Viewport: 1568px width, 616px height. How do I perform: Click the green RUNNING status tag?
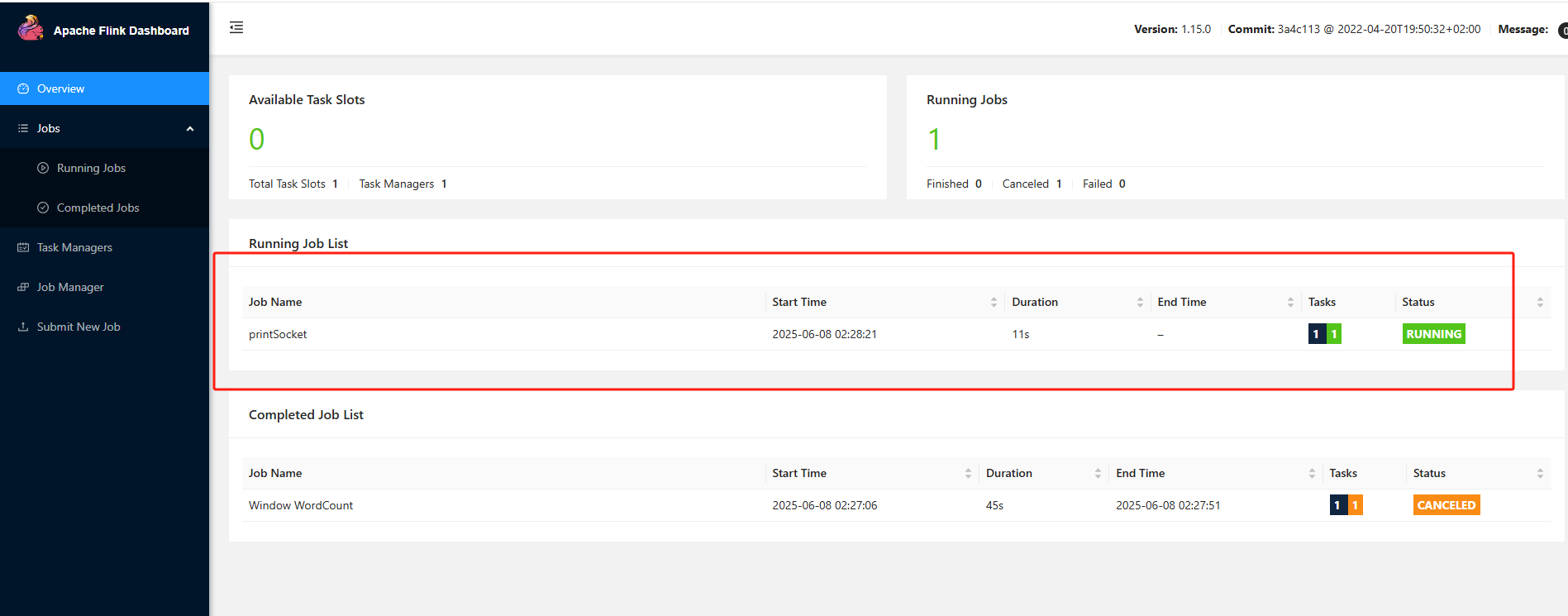(x=1434, y=334)
